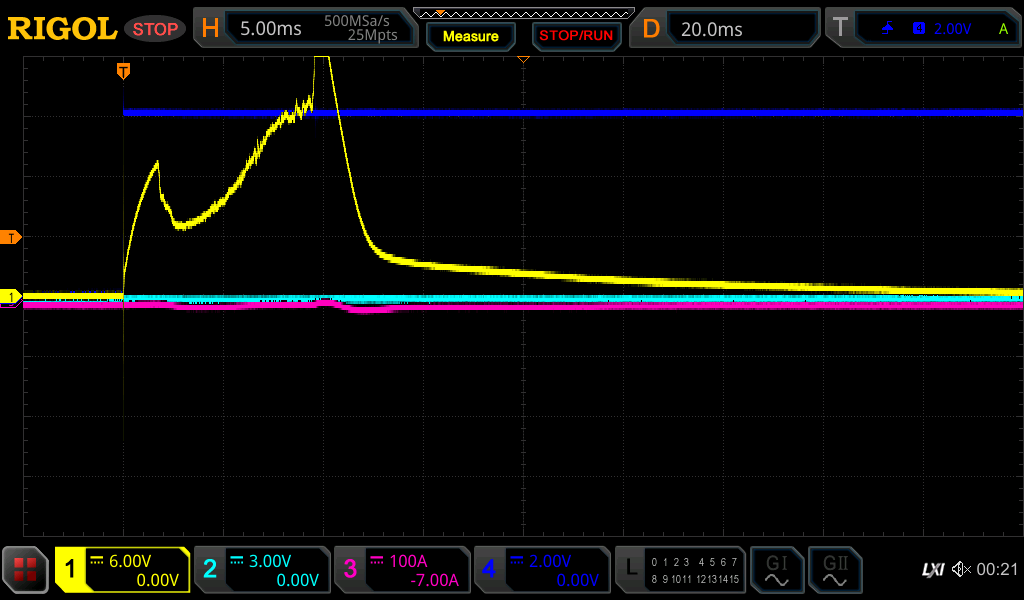Open the G II waveform generator

(835, 570)
